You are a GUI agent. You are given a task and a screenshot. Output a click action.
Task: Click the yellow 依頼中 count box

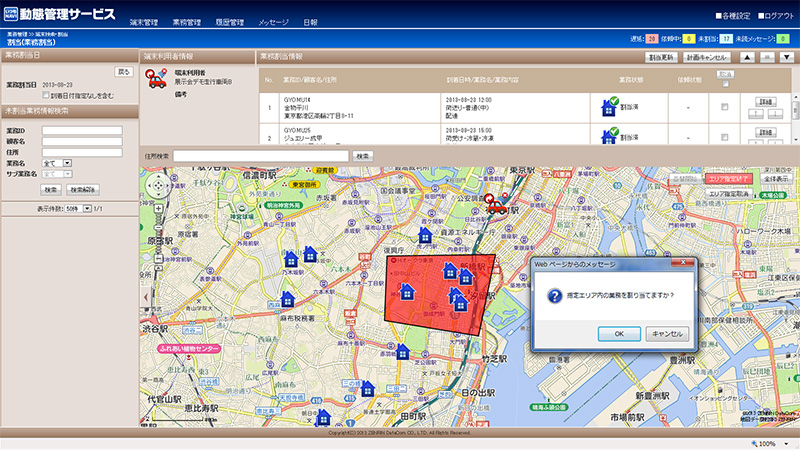pos(689,39)
